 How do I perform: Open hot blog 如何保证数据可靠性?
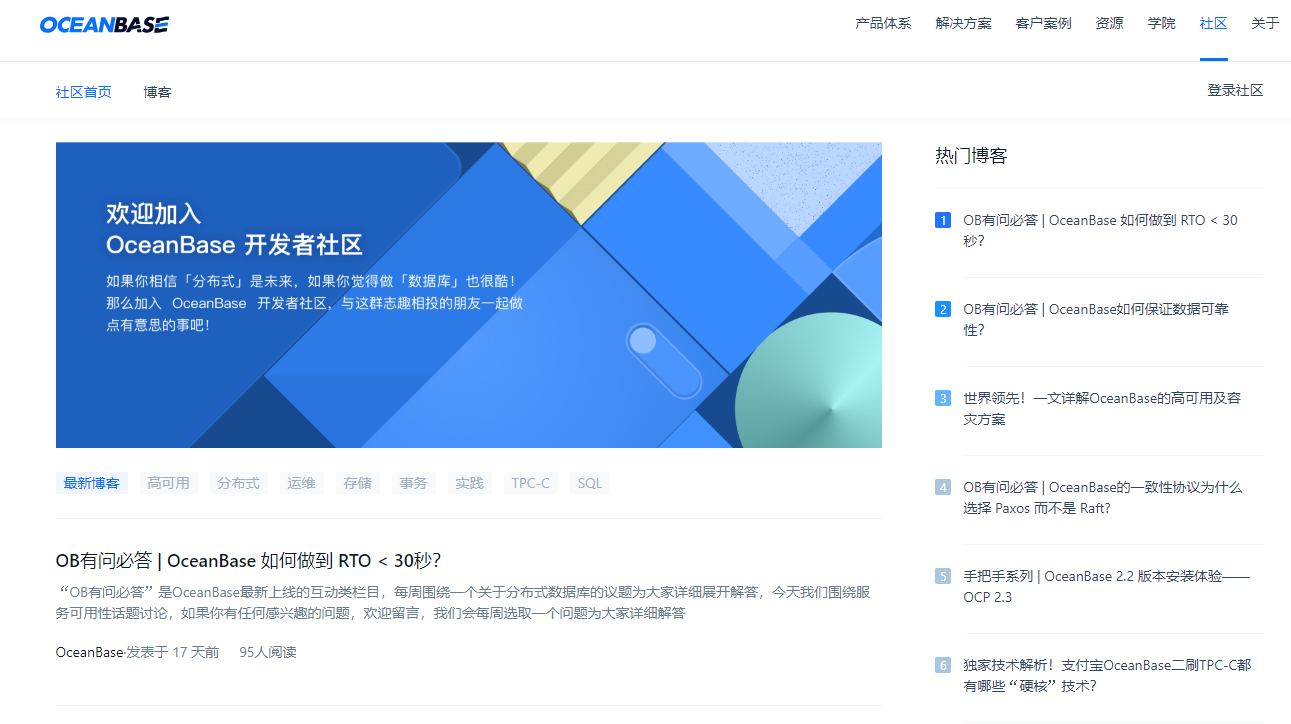coord(1096,320)
